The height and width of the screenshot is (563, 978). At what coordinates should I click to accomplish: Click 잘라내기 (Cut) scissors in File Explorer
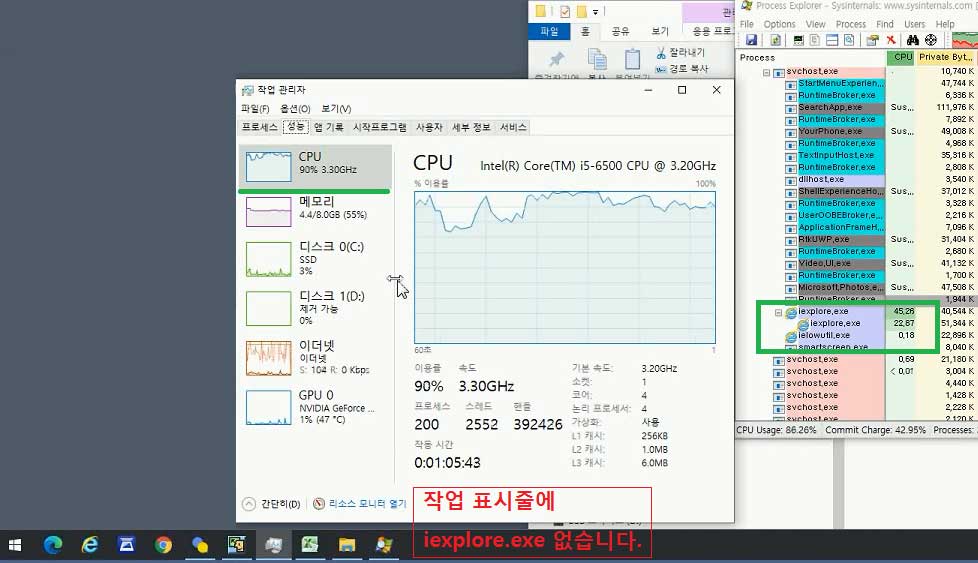pos(680,52)
